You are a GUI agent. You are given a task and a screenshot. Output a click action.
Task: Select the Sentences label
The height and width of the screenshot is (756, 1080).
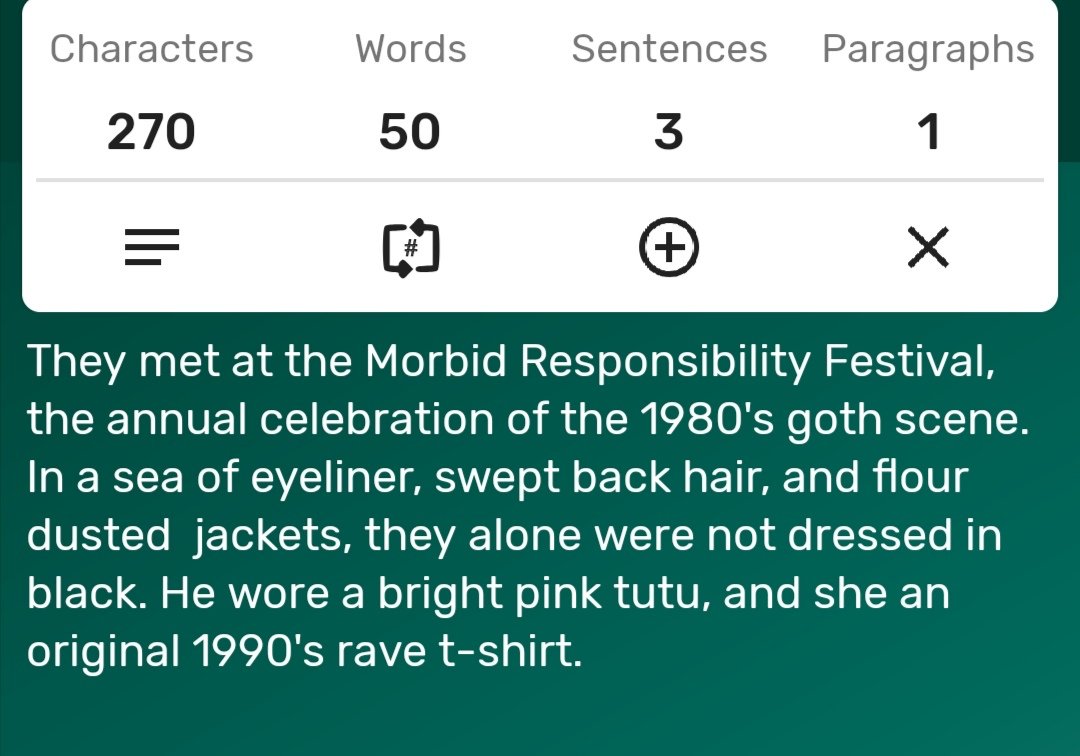(669, 49)
